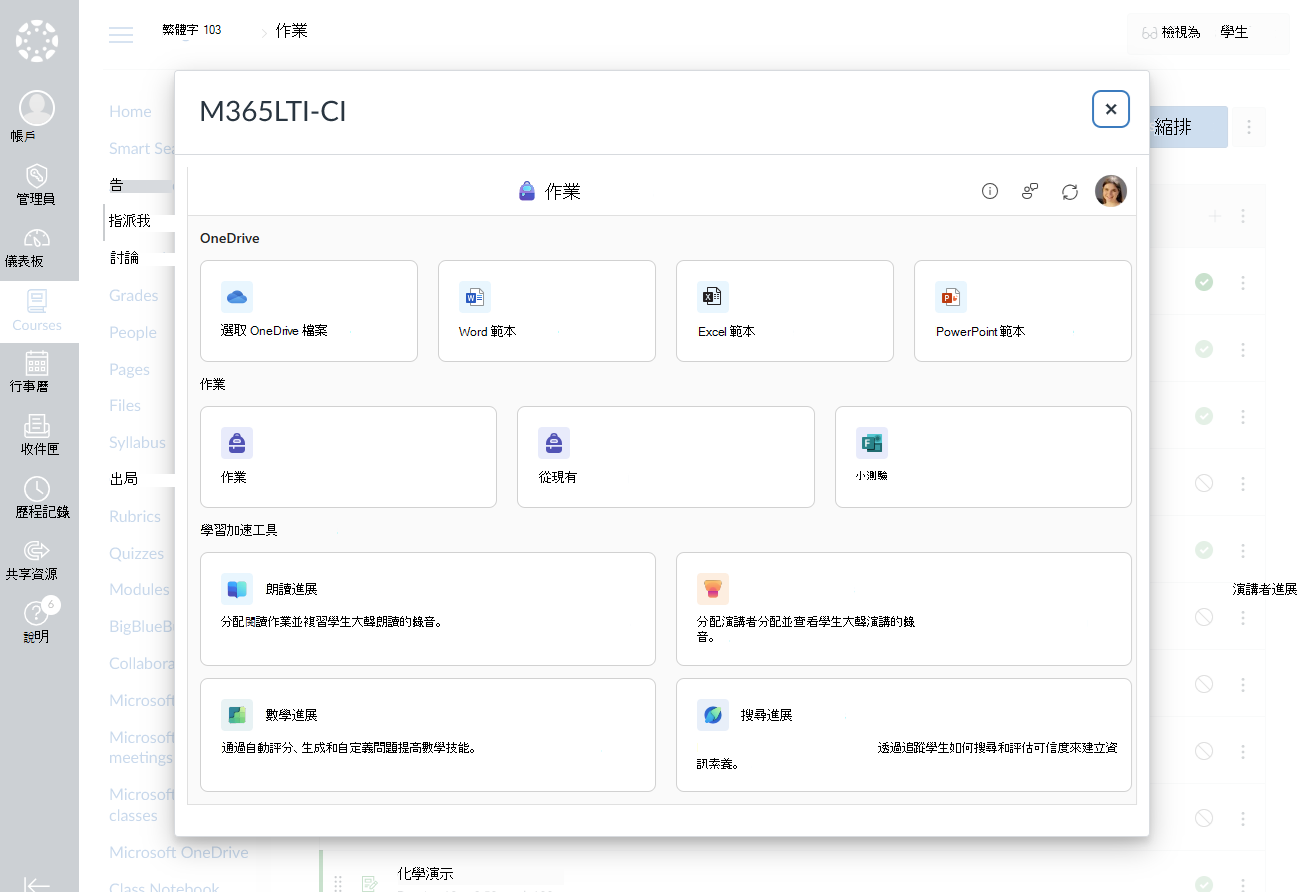Image resolution: width=1298 pixels, height=892 pixels.
Task: Open the assignment group kebab menu beside the plus icon
Action: coord(1243,216)
